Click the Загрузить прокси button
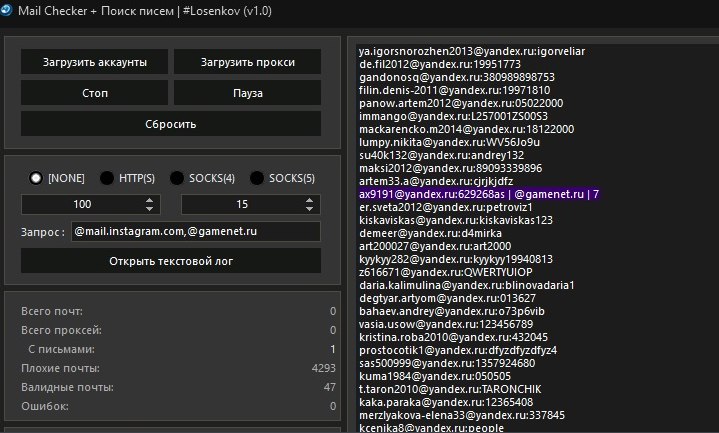Screen dimensions: 719x433 coord(248,62)
